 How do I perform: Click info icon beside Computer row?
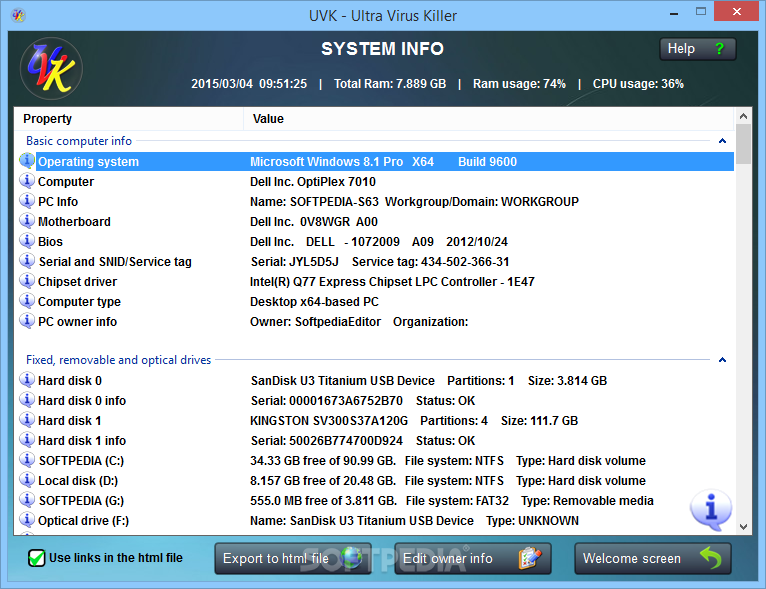27,181
